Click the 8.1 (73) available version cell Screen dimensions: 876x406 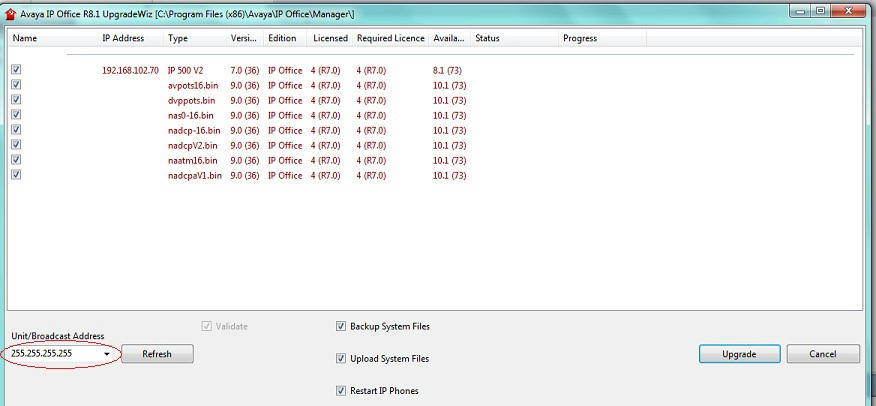click(x=447, y=70)
